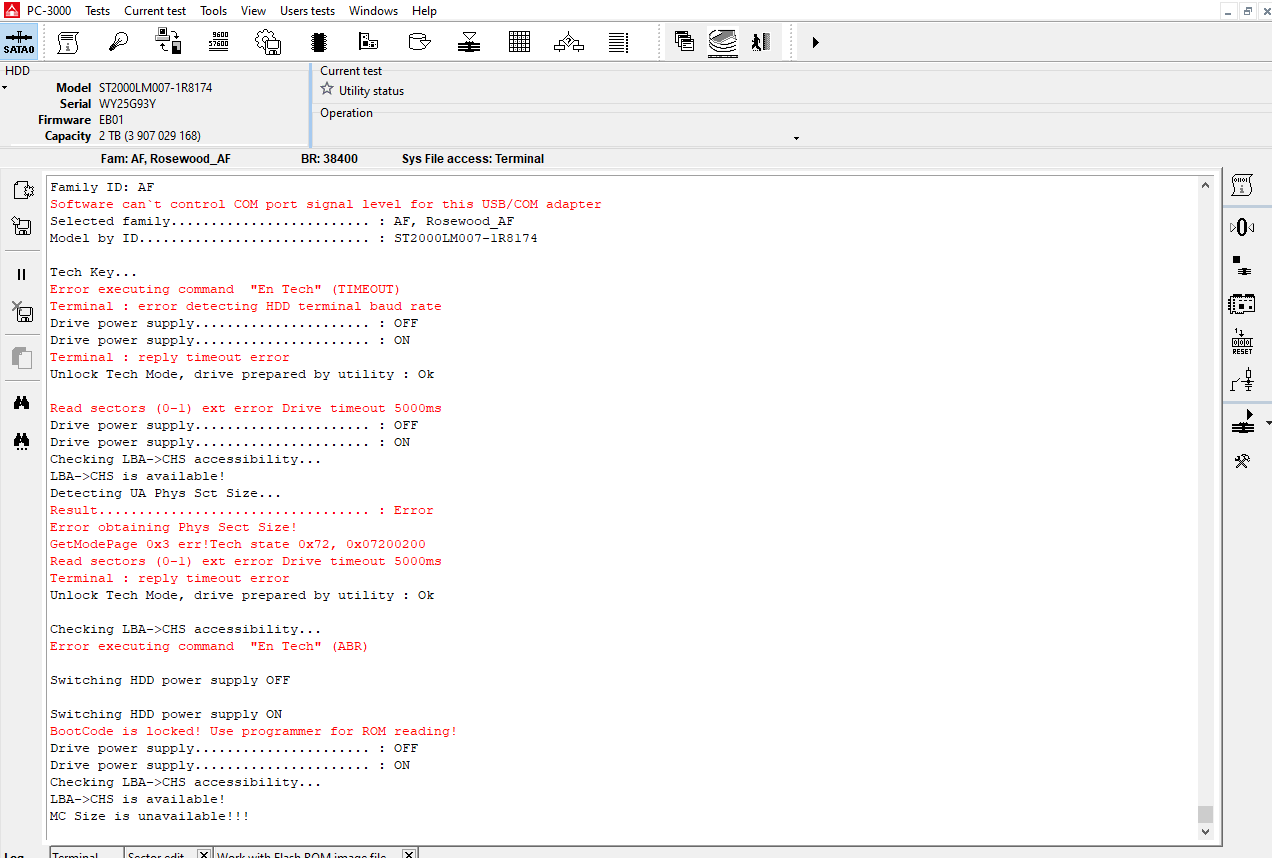The height and width of the screenshot is (858, 1272).
Task: Open the Tests menu
Action: (98, 11)
